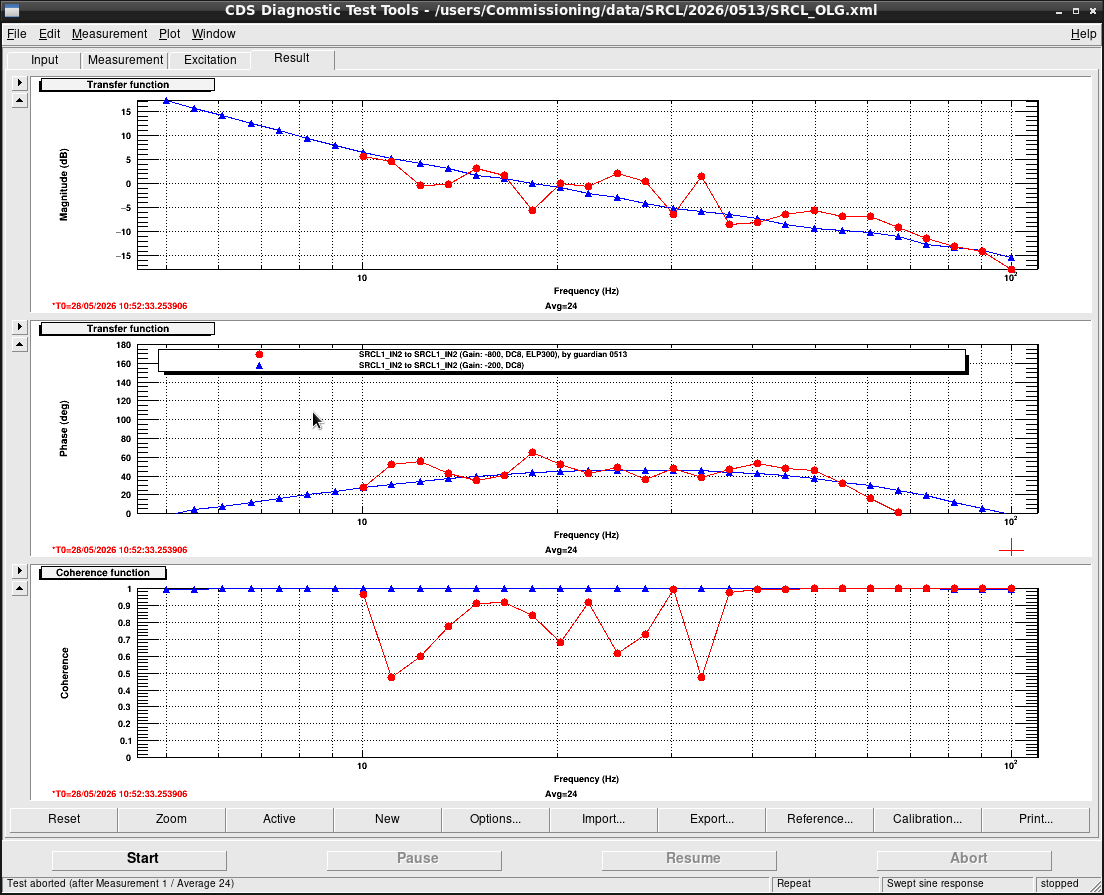Click the right arrow beside the coherence plot

tap(20, 571)
